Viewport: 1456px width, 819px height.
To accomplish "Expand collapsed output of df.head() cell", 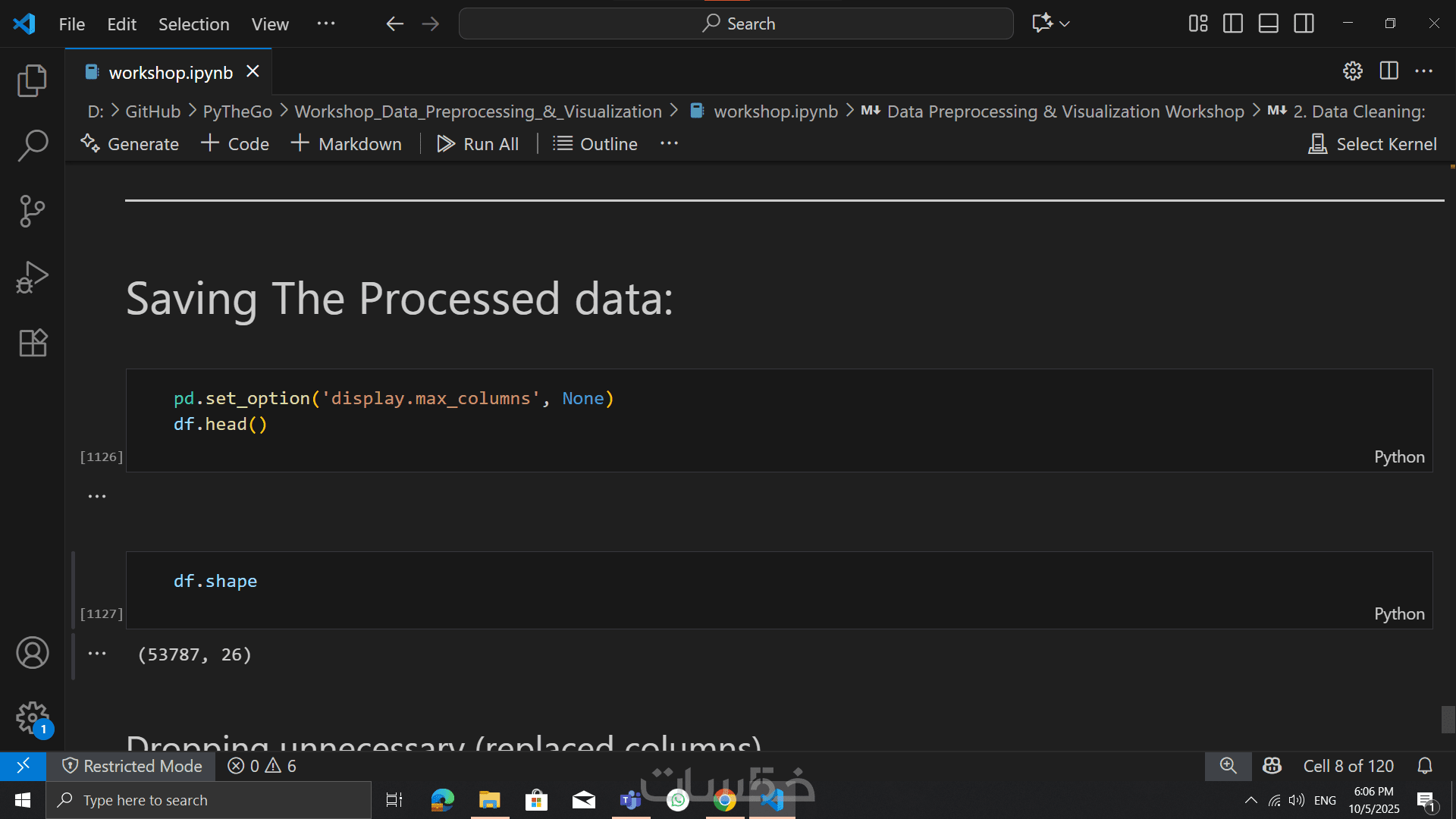I will click(x=97, y=497).
